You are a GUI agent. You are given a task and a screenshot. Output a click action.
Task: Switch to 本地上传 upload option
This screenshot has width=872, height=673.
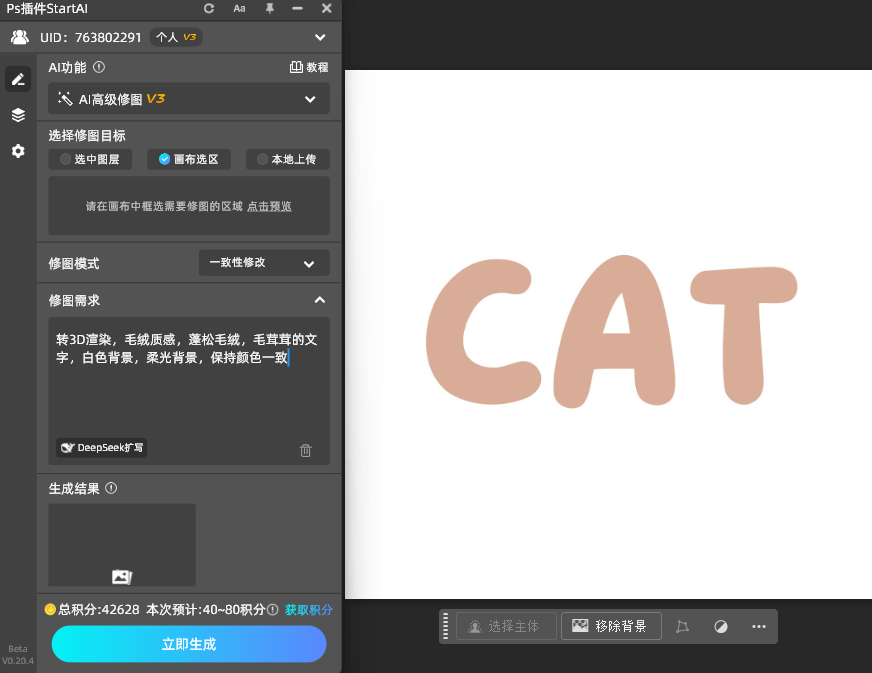pos(287,159)
